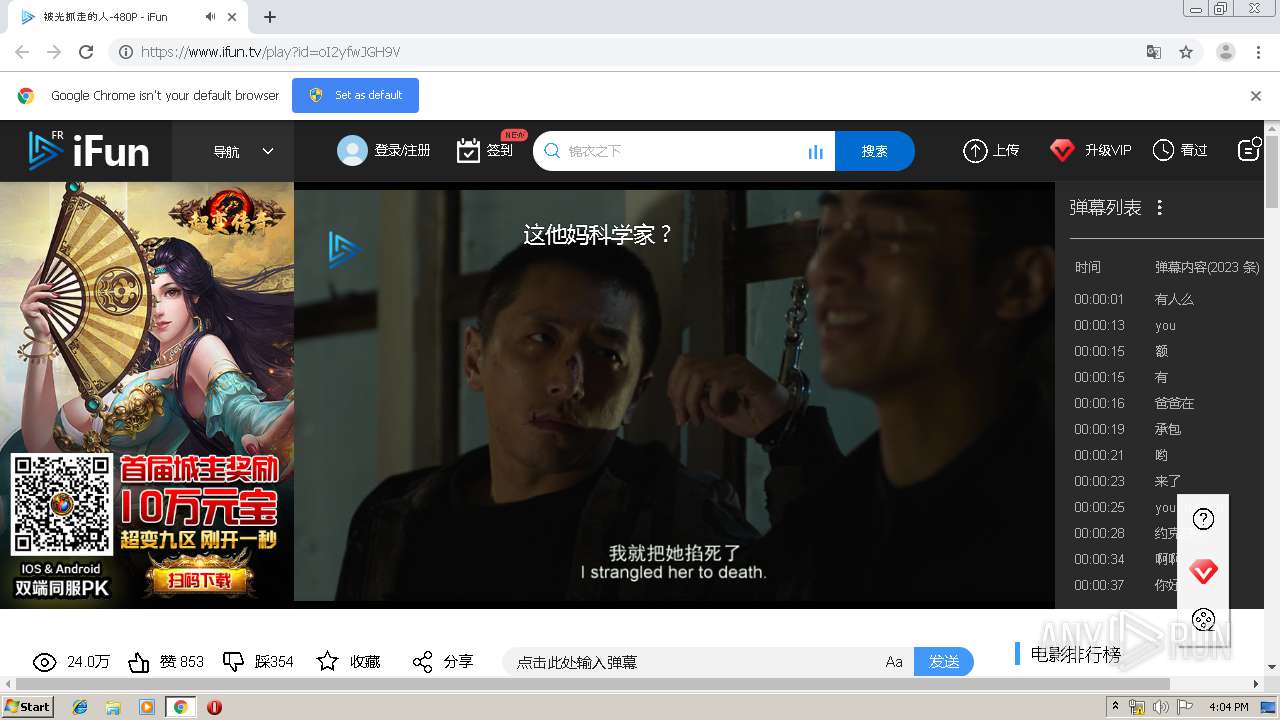Image resolution: width=1280 pixels, height=720 pixels.
Task: Reload the page
Action: pyautogui.click(x=86, y=52)
